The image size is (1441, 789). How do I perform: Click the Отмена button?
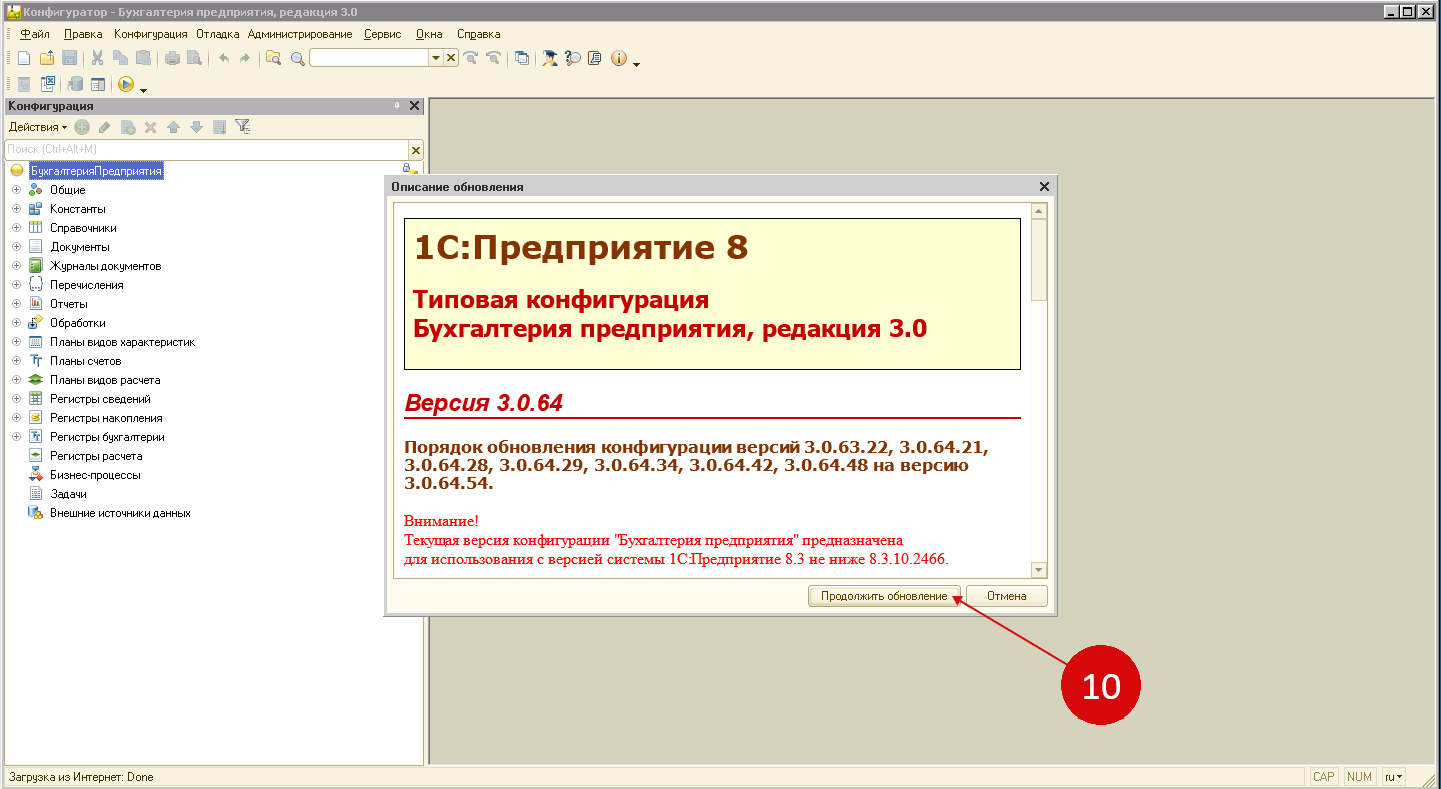coord(1007,596)
